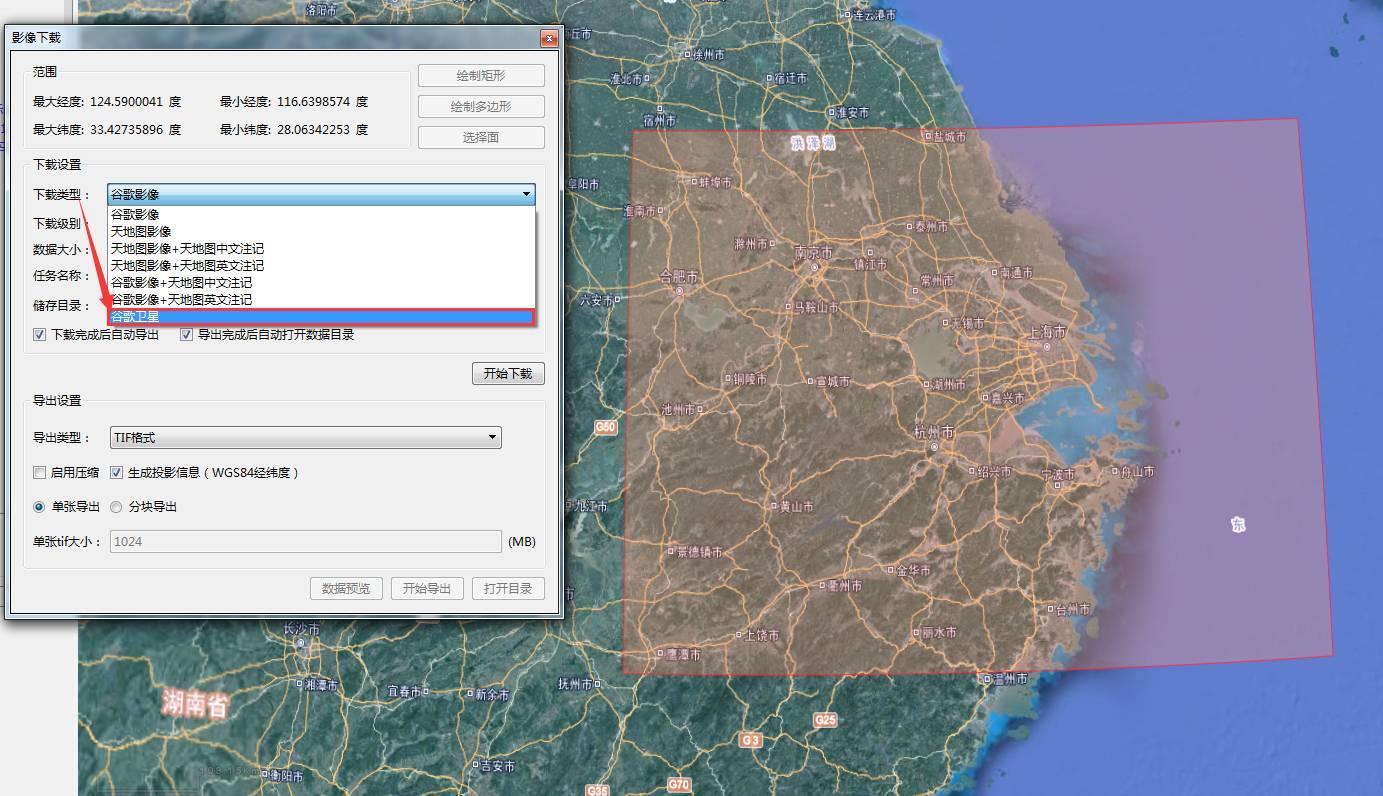Viewport: 1383px width, 796px height.
Task: Toggle 下载完成后自动导出 checkbox
Action: (40, 335)
